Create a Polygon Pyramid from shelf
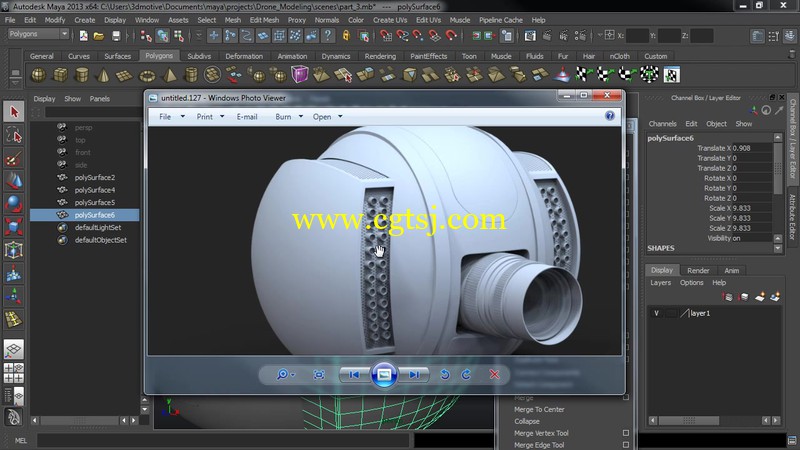The width and height of the screenshot is (800, 450). [169, 76]
